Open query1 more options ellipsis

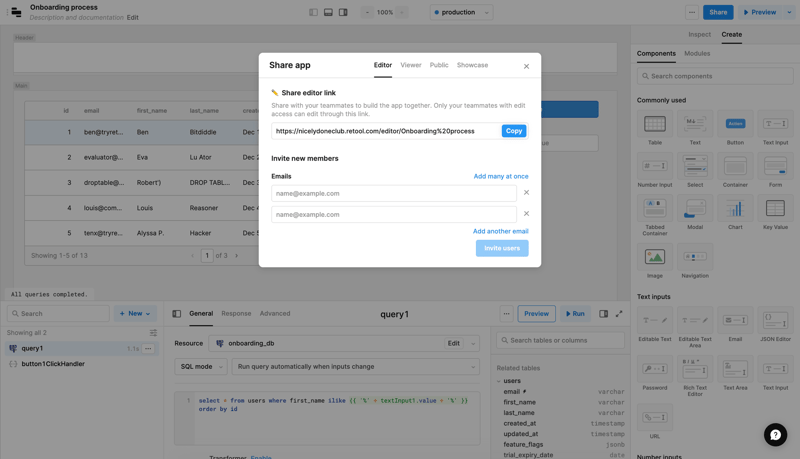pyautogui.click(x=148, y=348)
